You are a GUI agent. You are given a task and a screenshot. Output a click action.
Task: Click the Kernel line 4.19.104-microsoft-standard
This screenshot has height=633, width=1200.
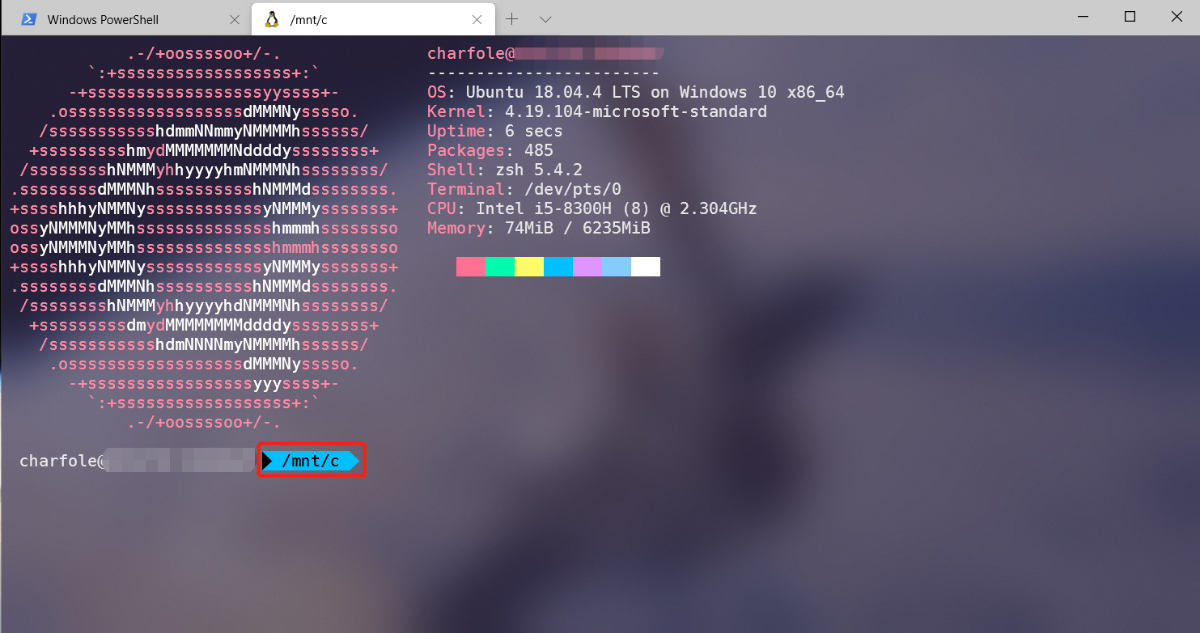tap(597, 111)
